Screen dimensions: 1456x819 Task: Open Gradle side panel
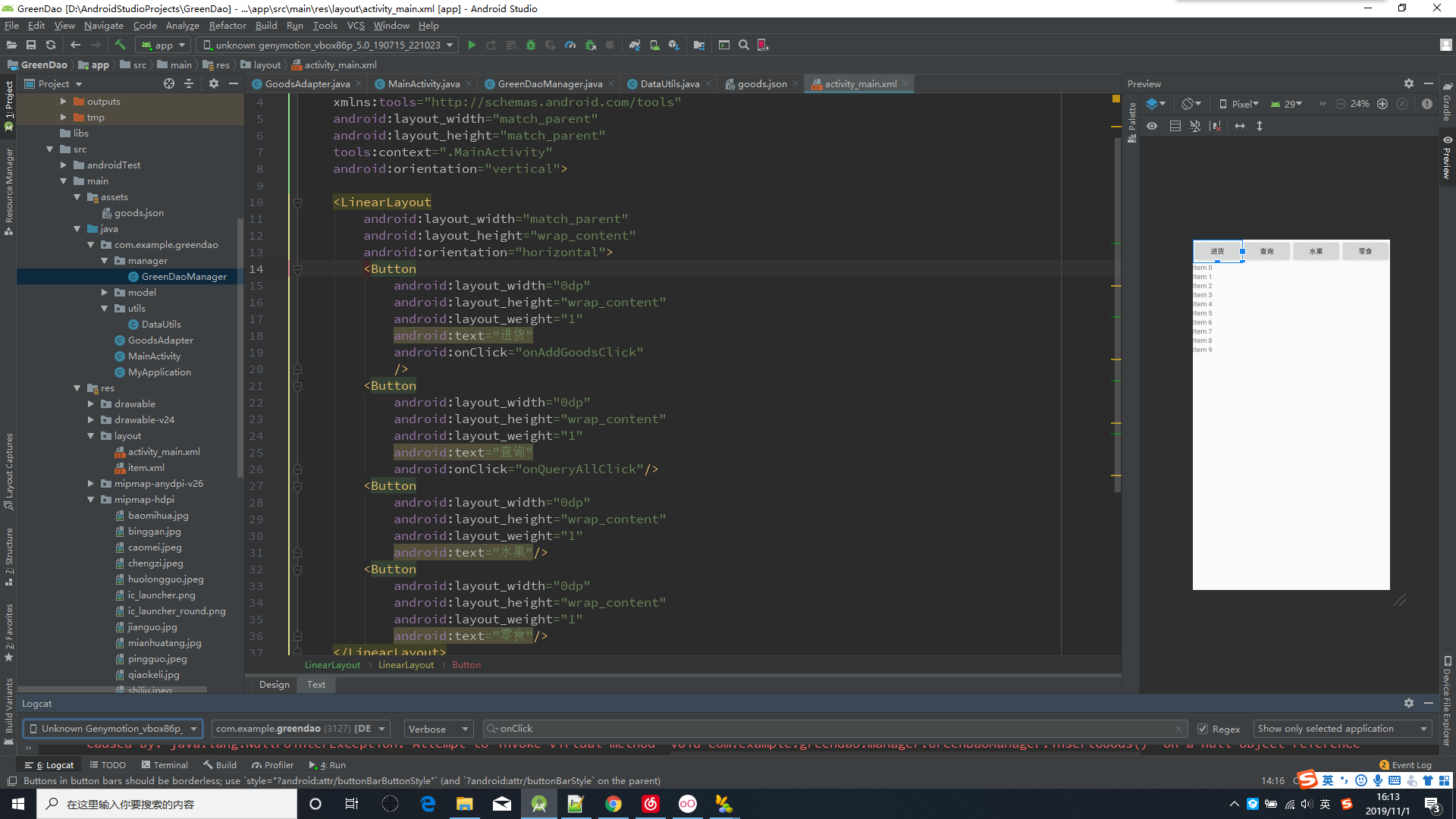1448,102
